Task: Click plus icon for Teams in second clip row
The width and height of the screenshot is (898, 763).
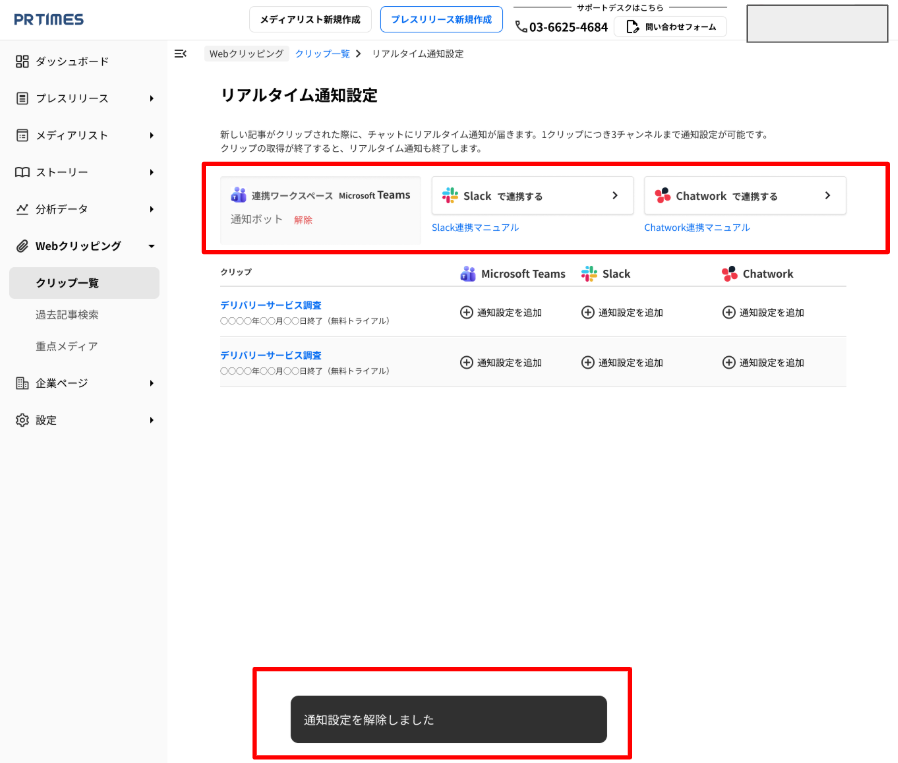Action: tap(467, 363)
